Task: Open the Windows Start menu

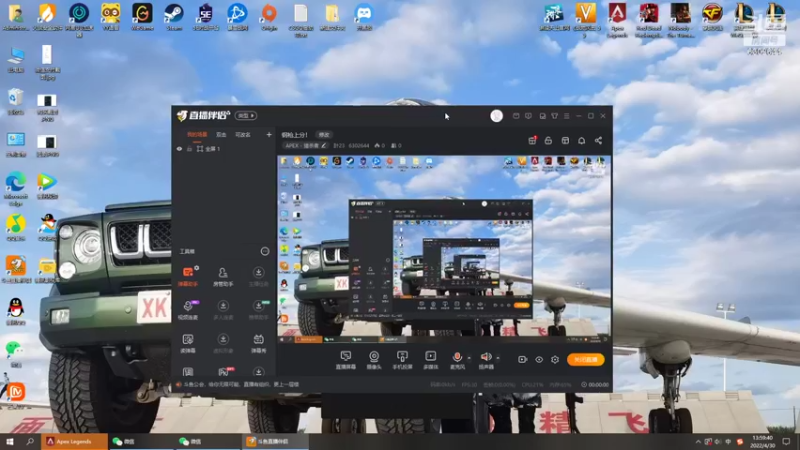Action: pos(10,441)
